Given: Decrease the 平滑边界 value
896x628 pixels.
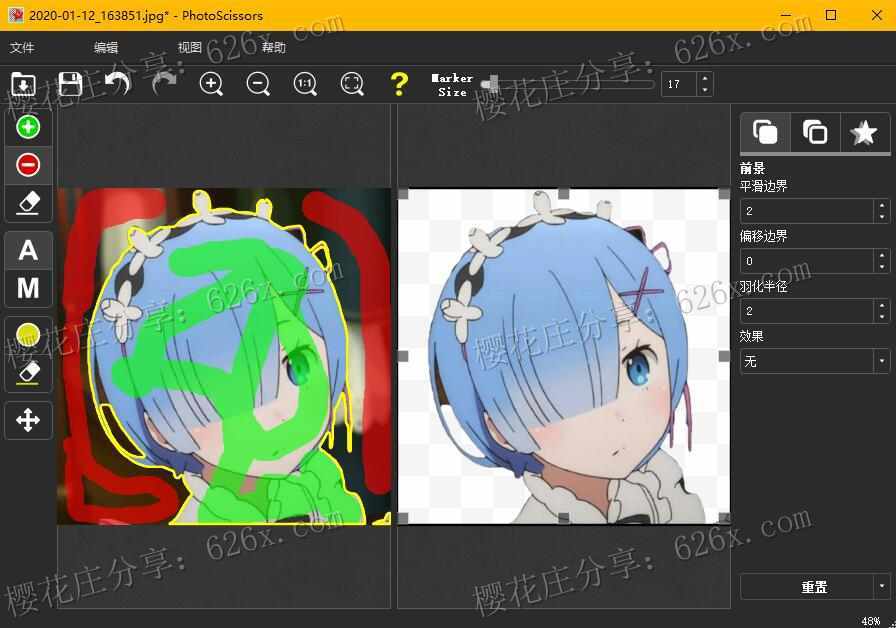Looking at the screenshot, I should [882, 217].
